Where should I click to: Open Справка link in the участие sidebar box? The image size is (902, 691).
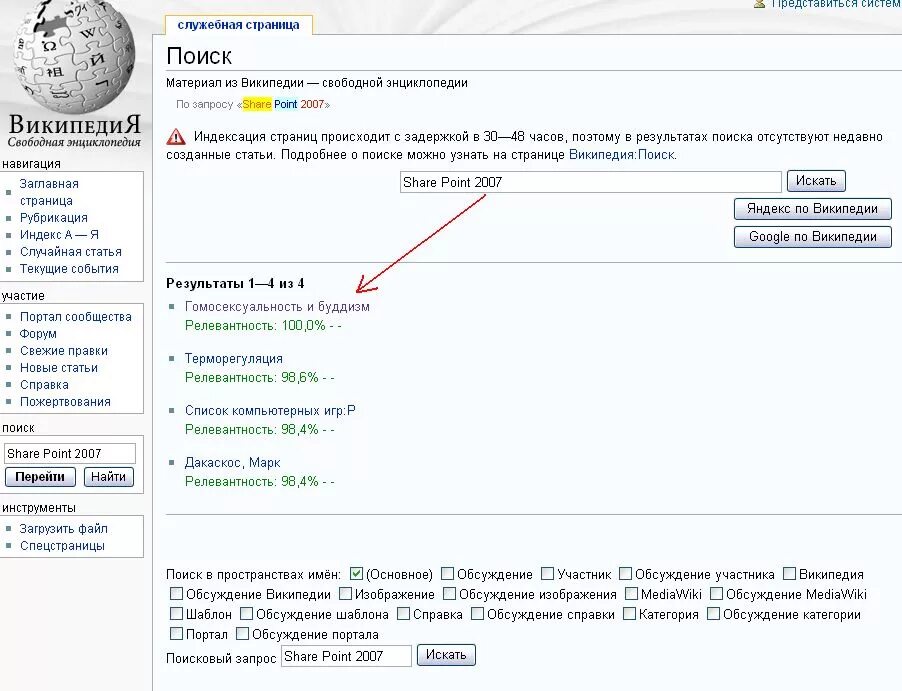(x=44, y=385)
